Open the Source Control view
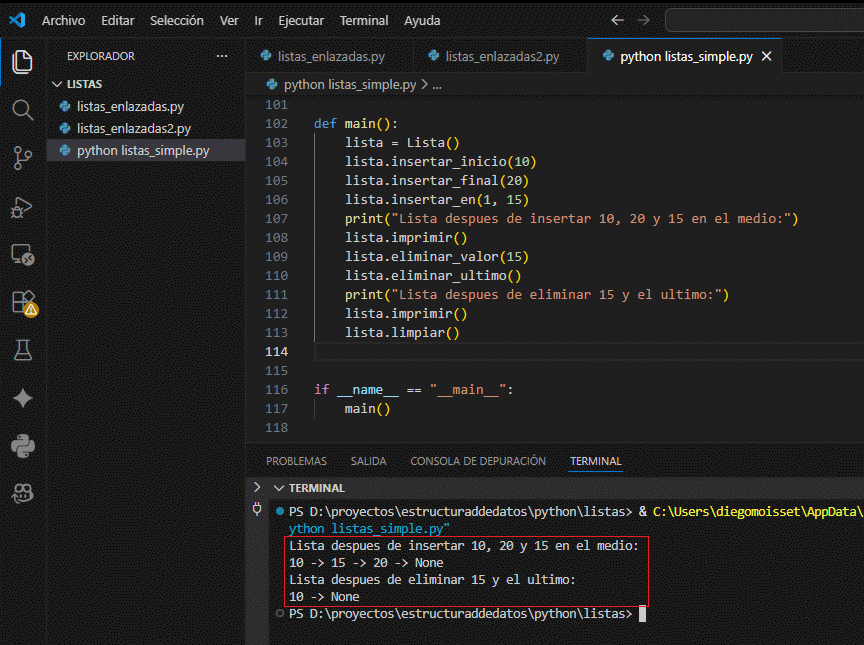Screen dimensions: 864x645 click(x=22, y=158)
